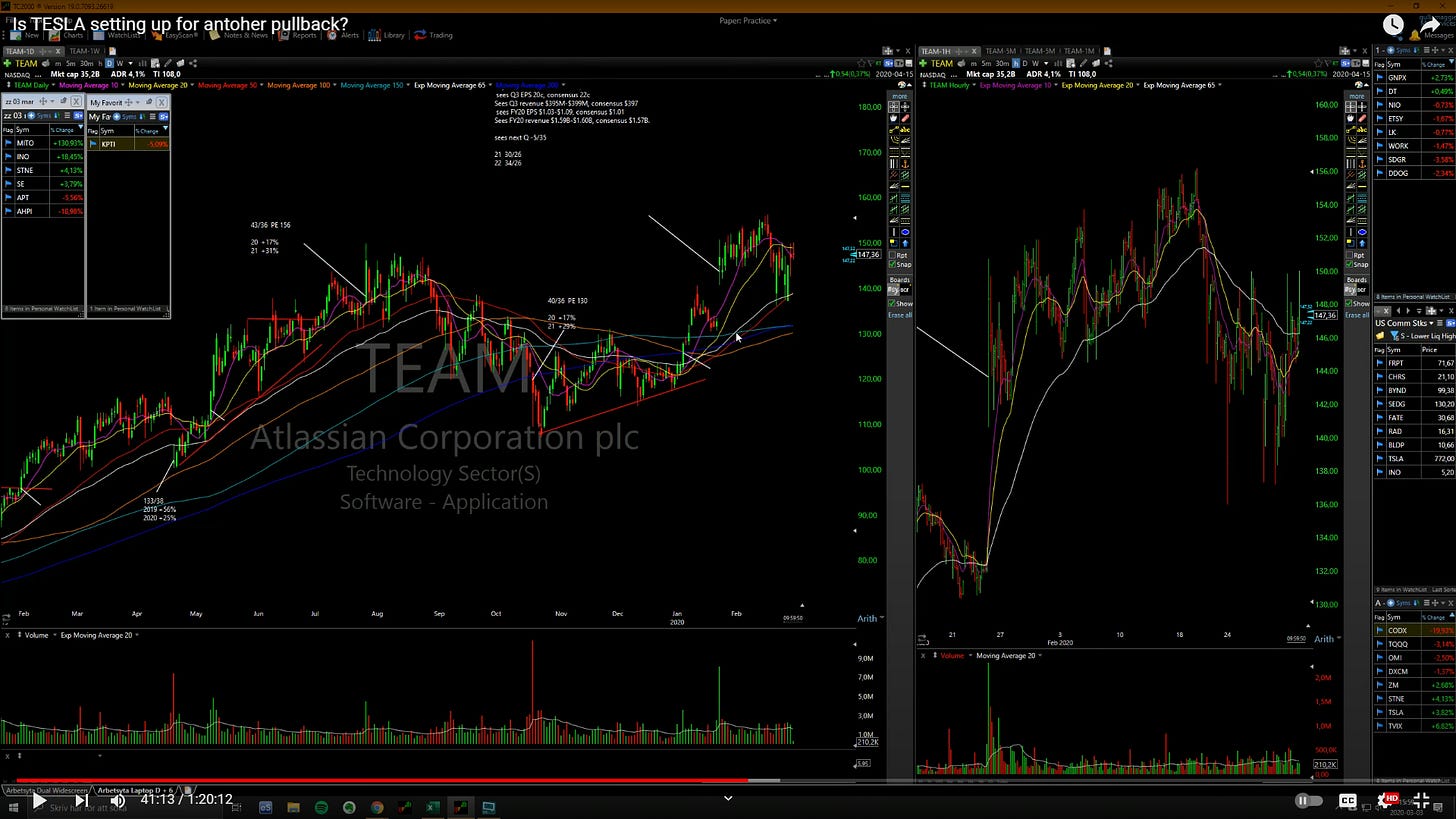Toggle Show checkbox in daily chart palette
Viewport: 1456px width, 819px height.
pyautogui.click(x=892, y=303)
